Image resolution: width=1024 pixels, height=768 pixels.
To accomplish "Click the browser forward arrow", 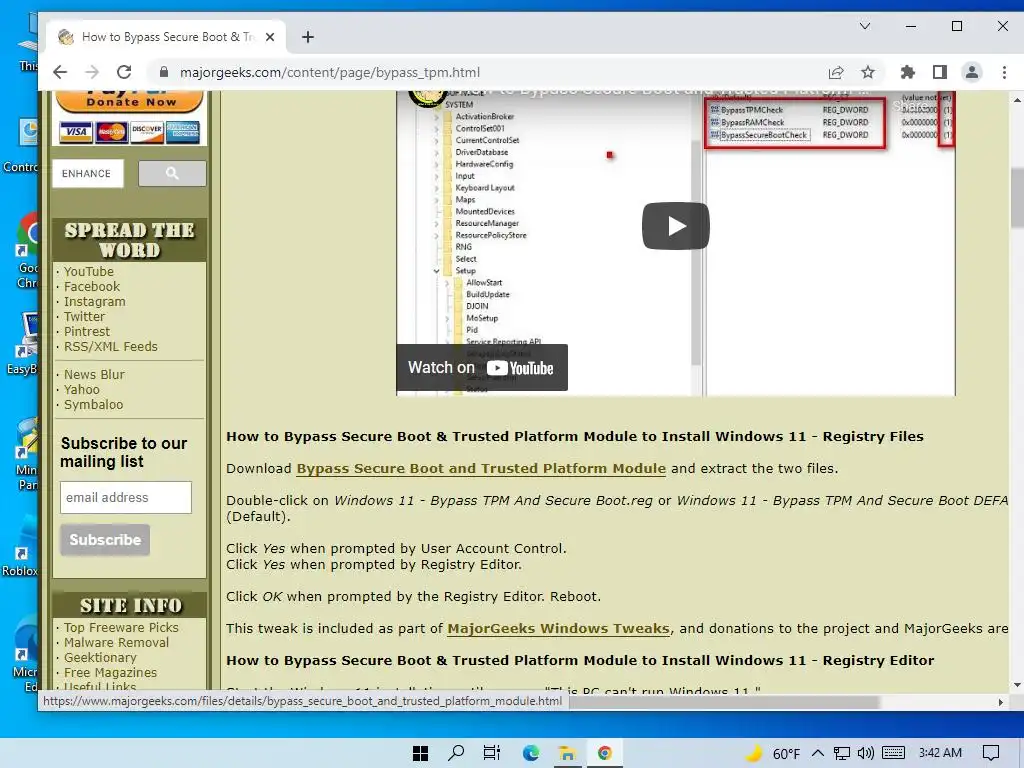I will pos(92,72).
